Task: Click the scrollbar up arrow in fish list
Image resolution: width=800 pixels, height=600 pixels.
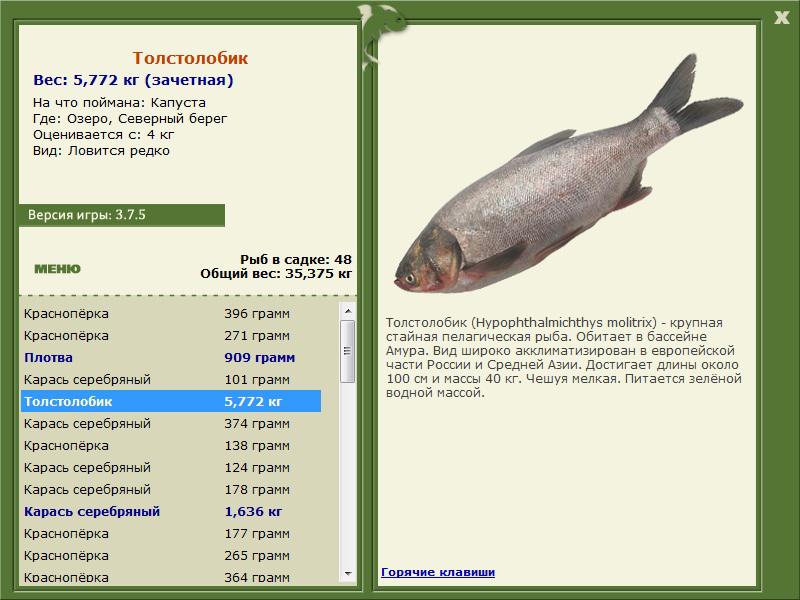Action: pos(348,311)
